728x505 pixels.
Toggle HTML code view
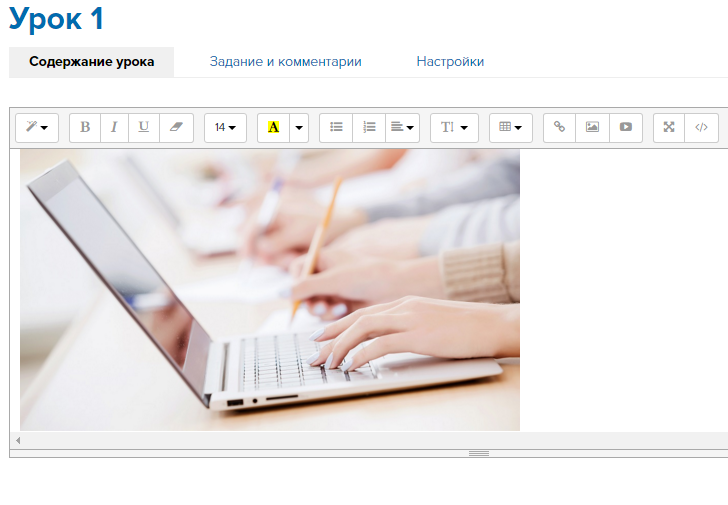pyautogui.click(x=701, y=127)
